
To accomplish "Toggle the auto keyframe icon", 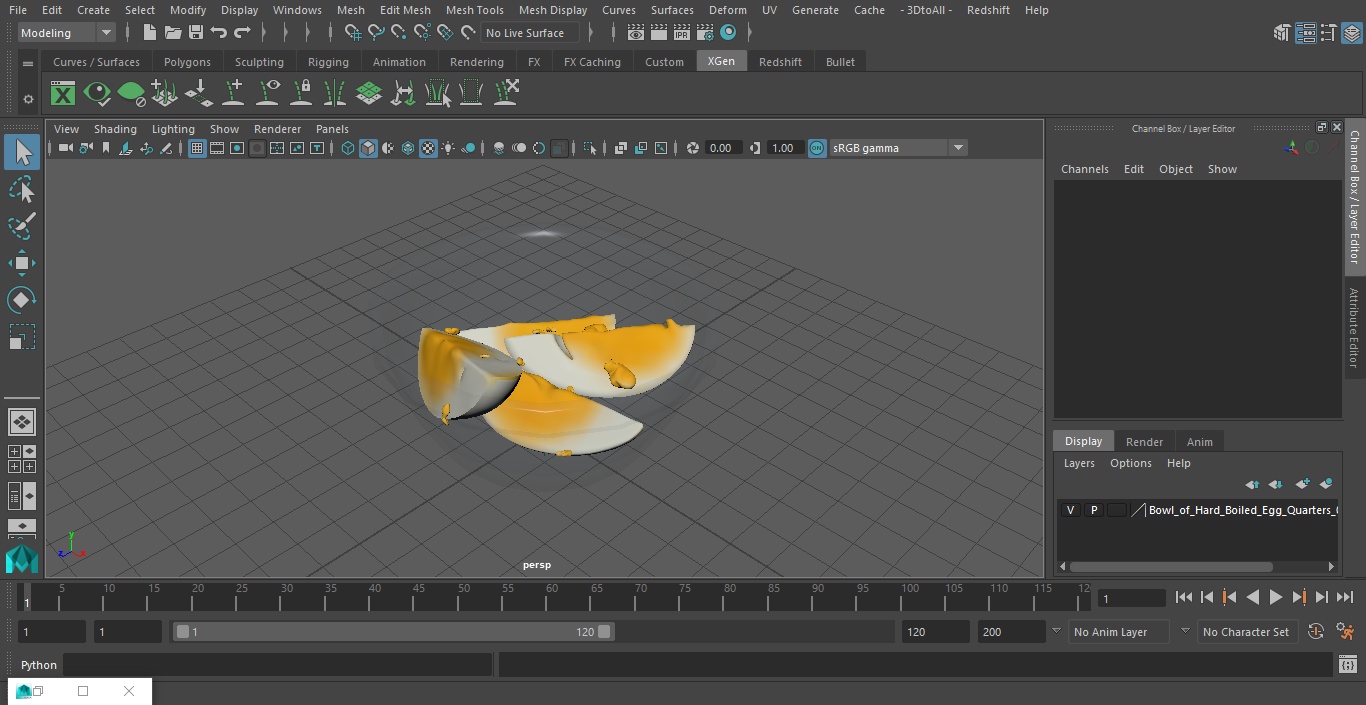I will point(1316,632).
